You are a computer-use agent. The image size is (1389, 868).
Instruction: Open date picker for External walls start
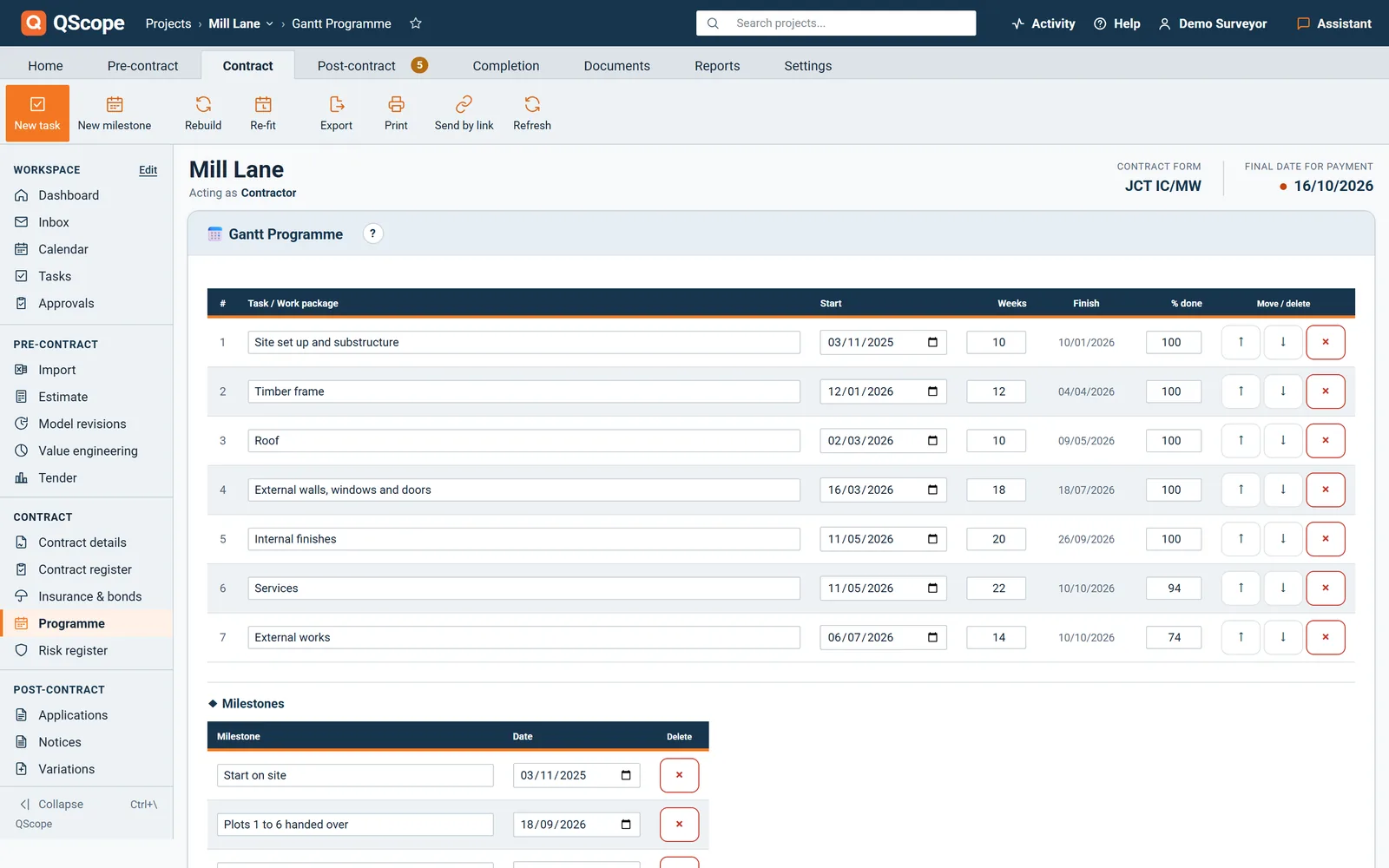pyautogui.click(x=932, y=490)
